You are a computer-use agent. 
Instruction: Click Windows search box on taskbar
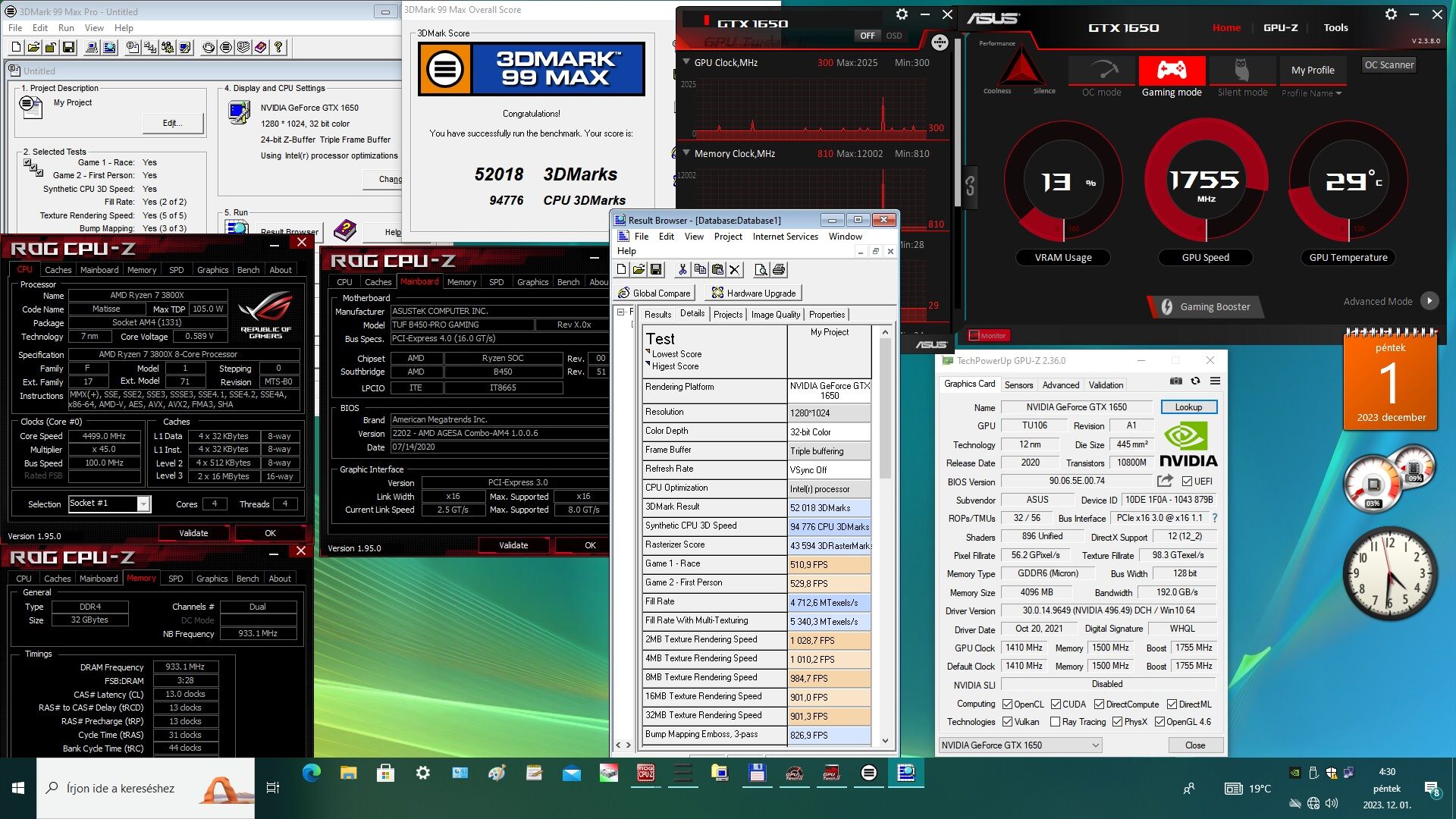tap(146, 788)
